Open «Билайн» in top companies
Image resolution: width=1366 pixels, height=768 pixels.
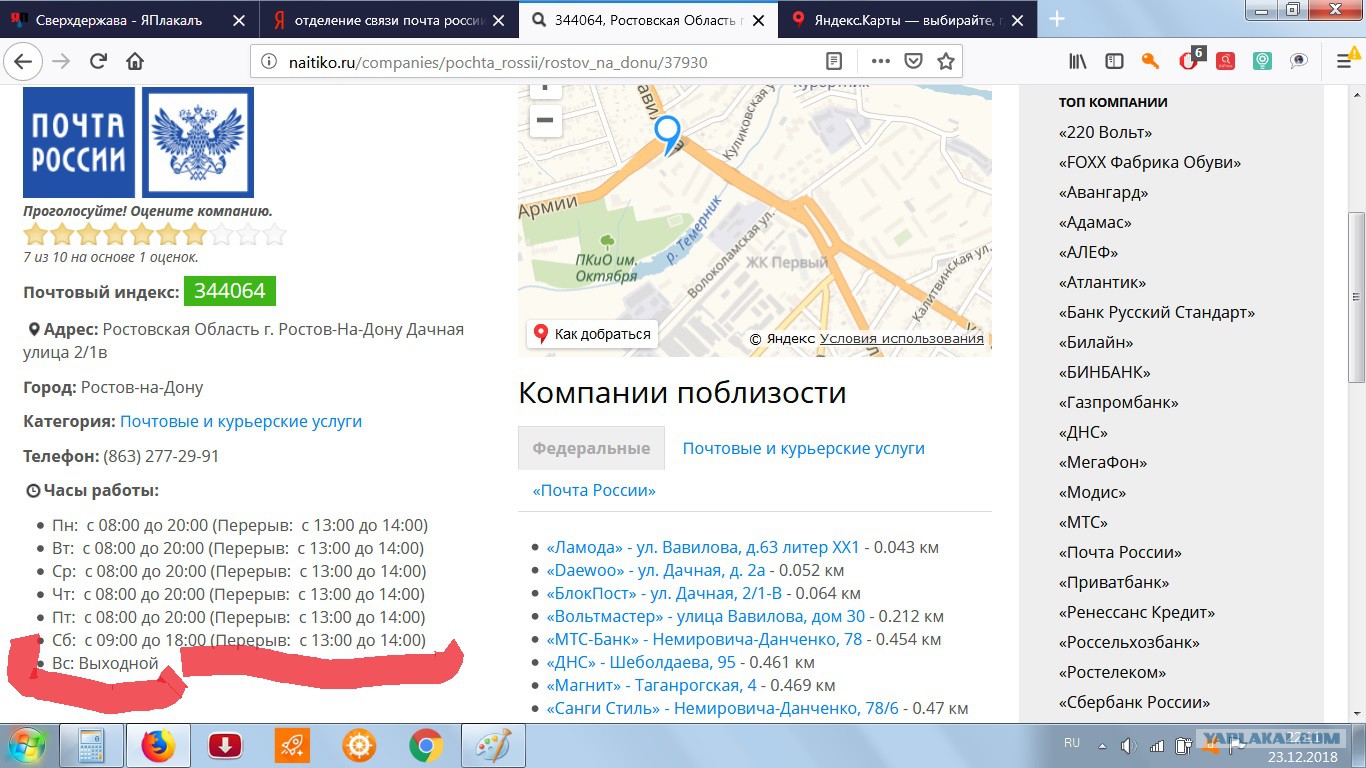tap(1095, 342)
